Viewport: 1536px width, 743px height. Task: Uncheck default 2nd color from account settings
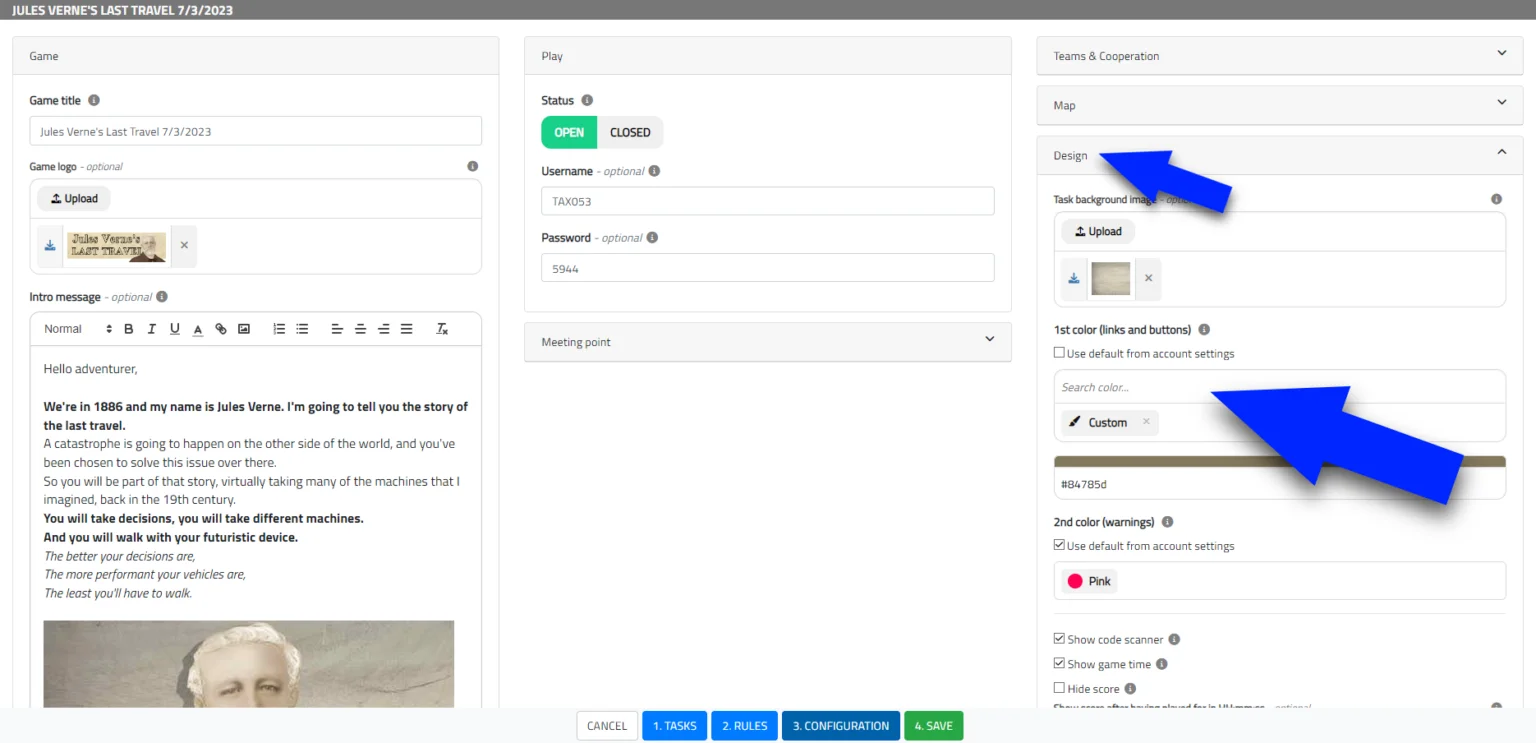[x=1059, y=546]
